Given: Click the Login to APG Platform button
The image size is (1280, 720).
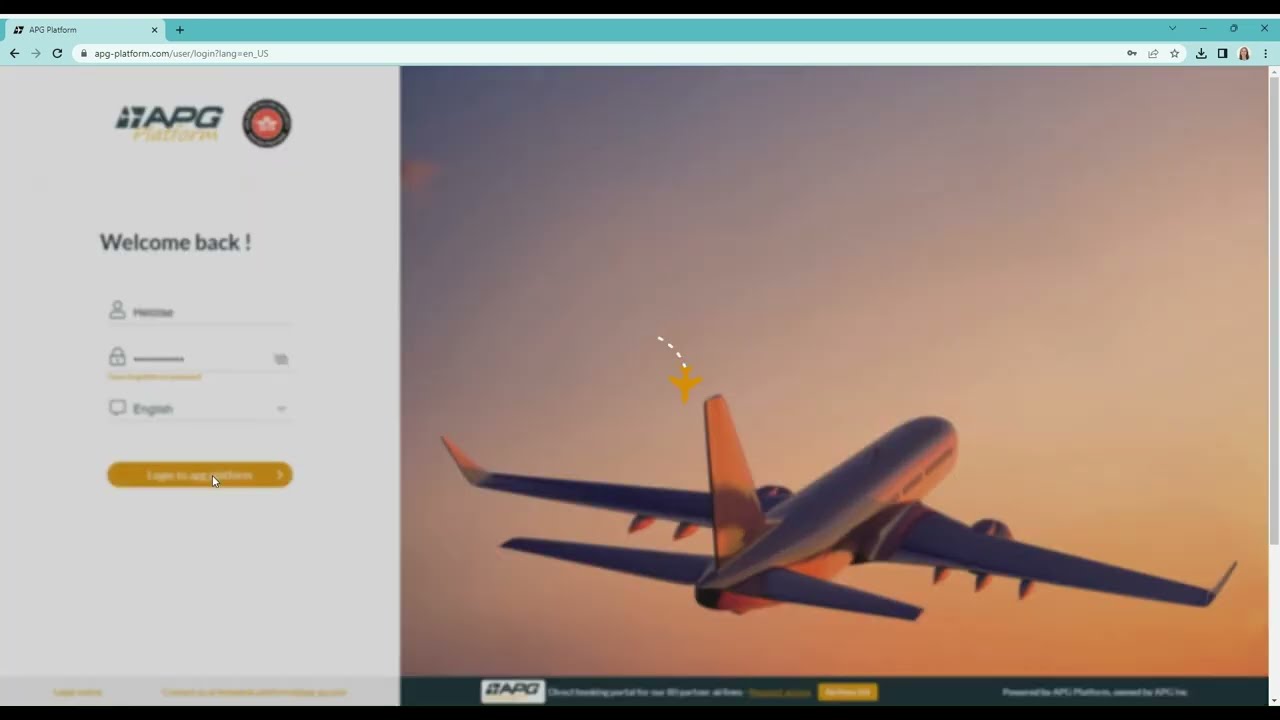Looking at the screenshot, I should pyautogui.click(x=200, y=475).
